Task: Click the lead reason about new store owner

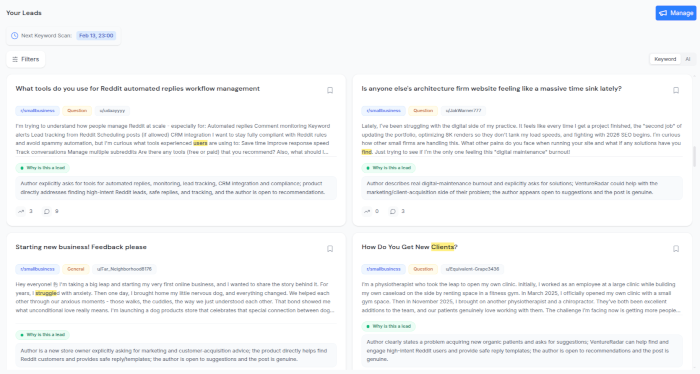Action: [x=176, y=355]
